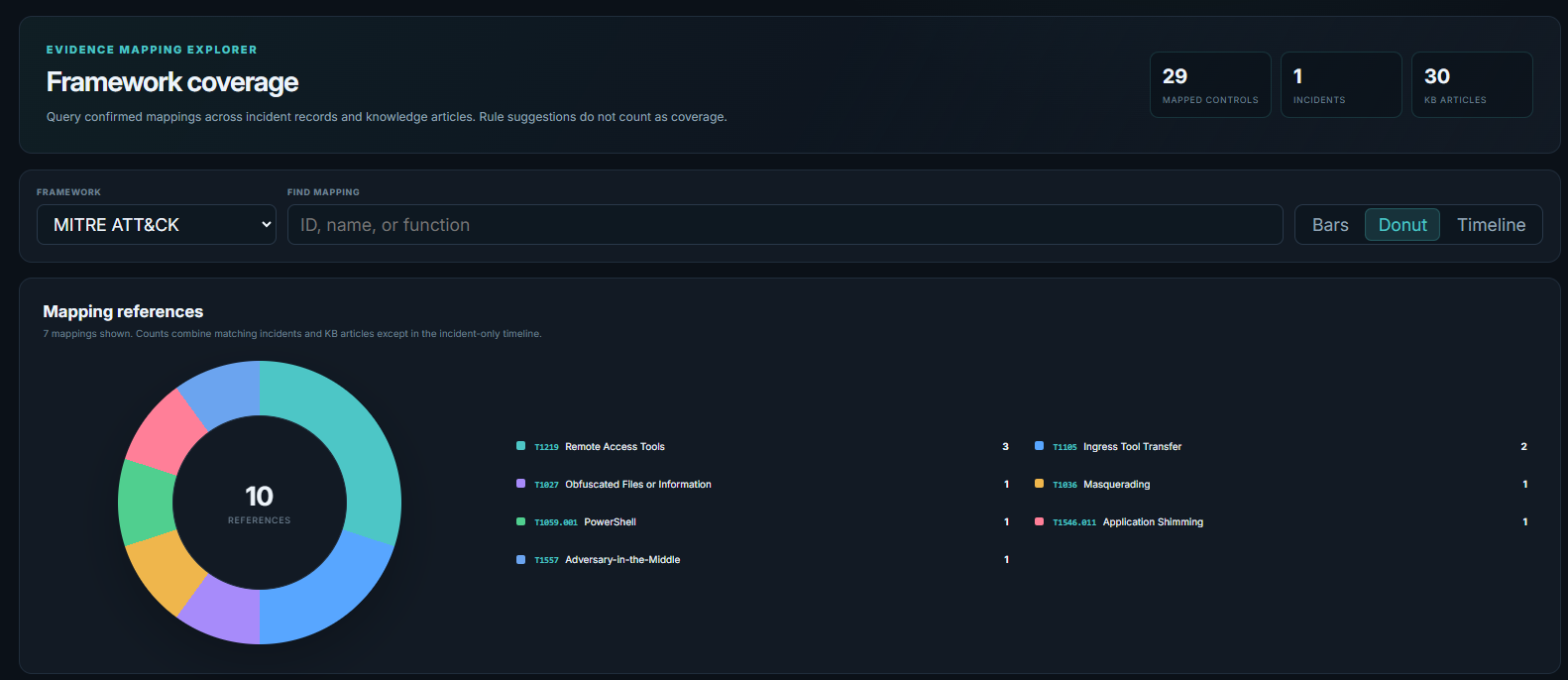Open the T1219 Remote Access Tools entry
This screenshot has width=1568, height=680.
pyautogui.click(x=763, y=447)
